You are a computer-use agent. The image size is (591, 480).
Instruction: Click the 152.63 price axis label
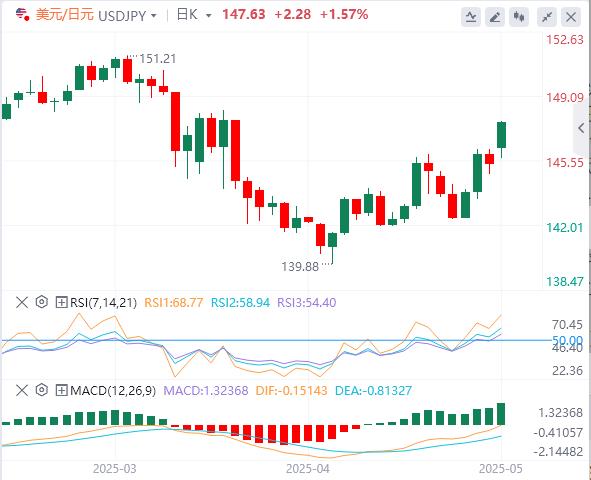(x=565, y=40)
